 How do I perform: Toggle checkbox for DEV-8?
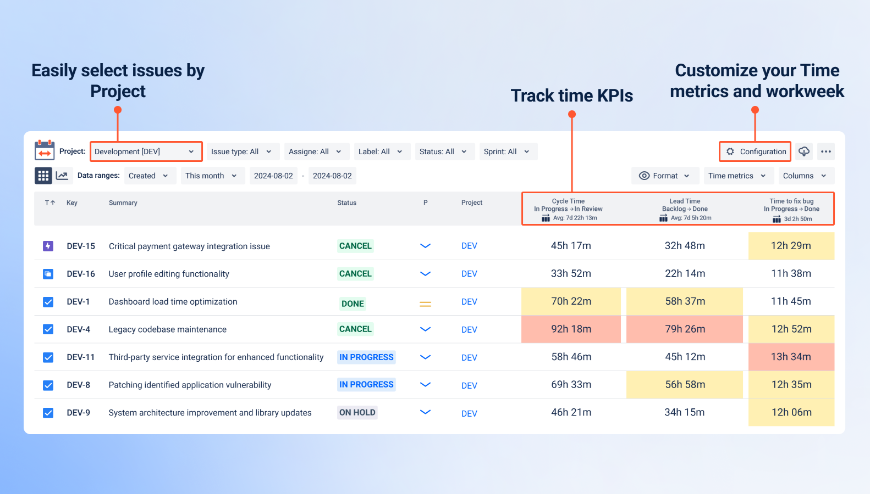click(48, 385)
